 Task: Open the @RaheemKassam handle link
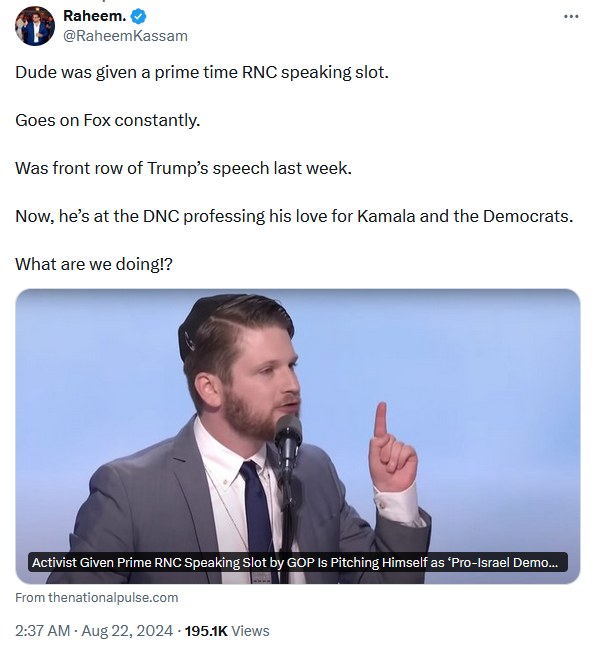point(125,36)
